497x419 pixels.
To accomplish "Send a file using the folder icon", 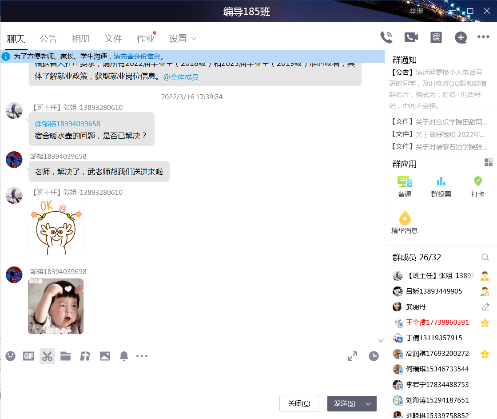I will 66,356.
